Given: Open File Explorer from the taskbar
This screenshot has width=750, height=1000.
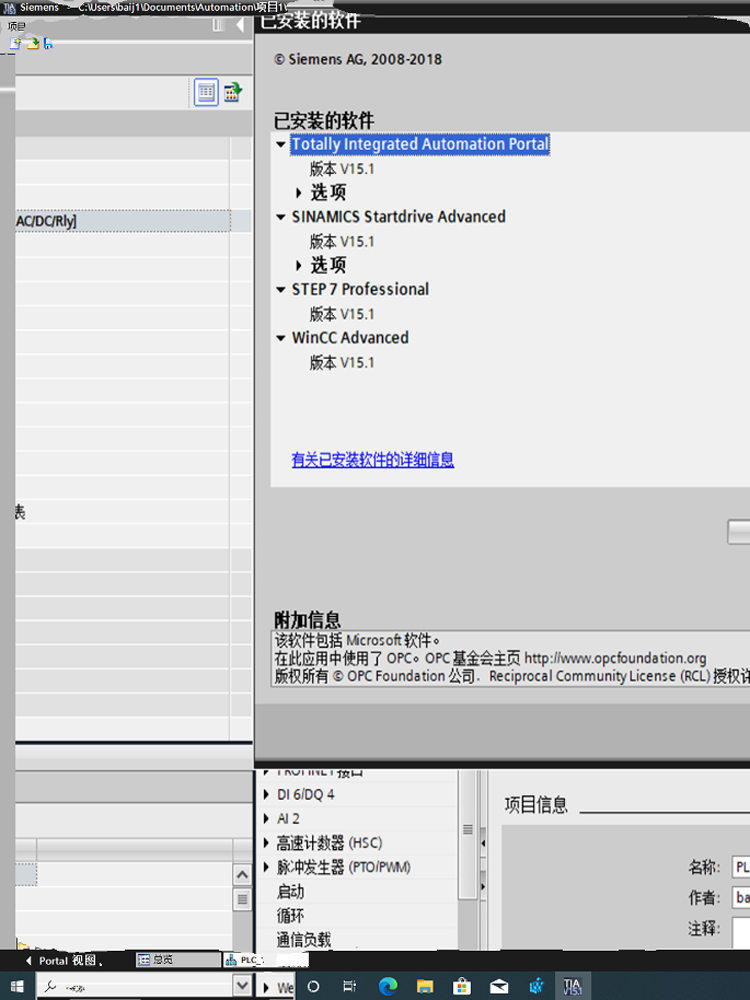Looking at the screenshot, I should click(x=424, y=985).
